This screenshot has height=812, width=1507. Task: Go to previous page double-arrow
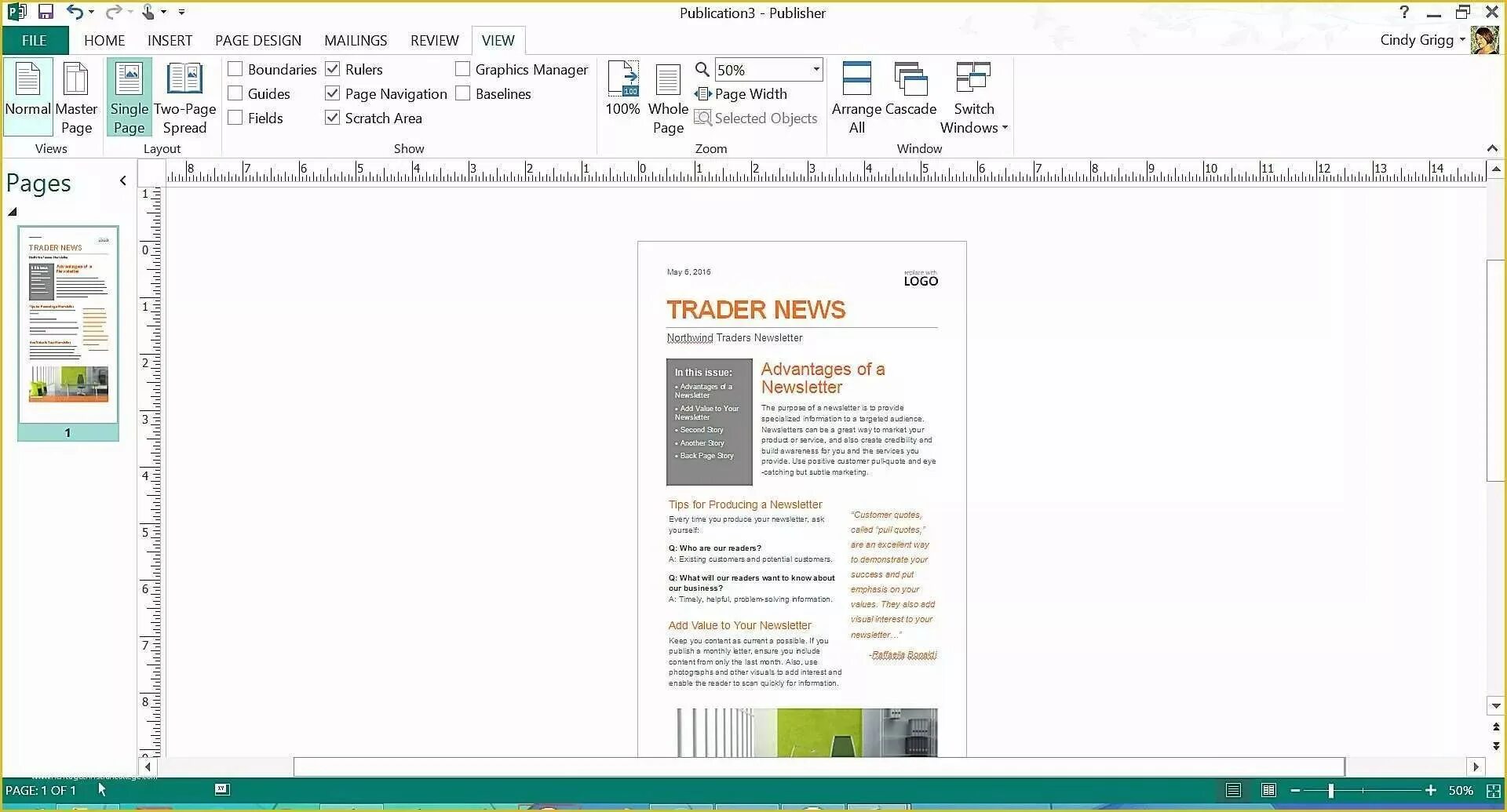(x=1496, y=727)
